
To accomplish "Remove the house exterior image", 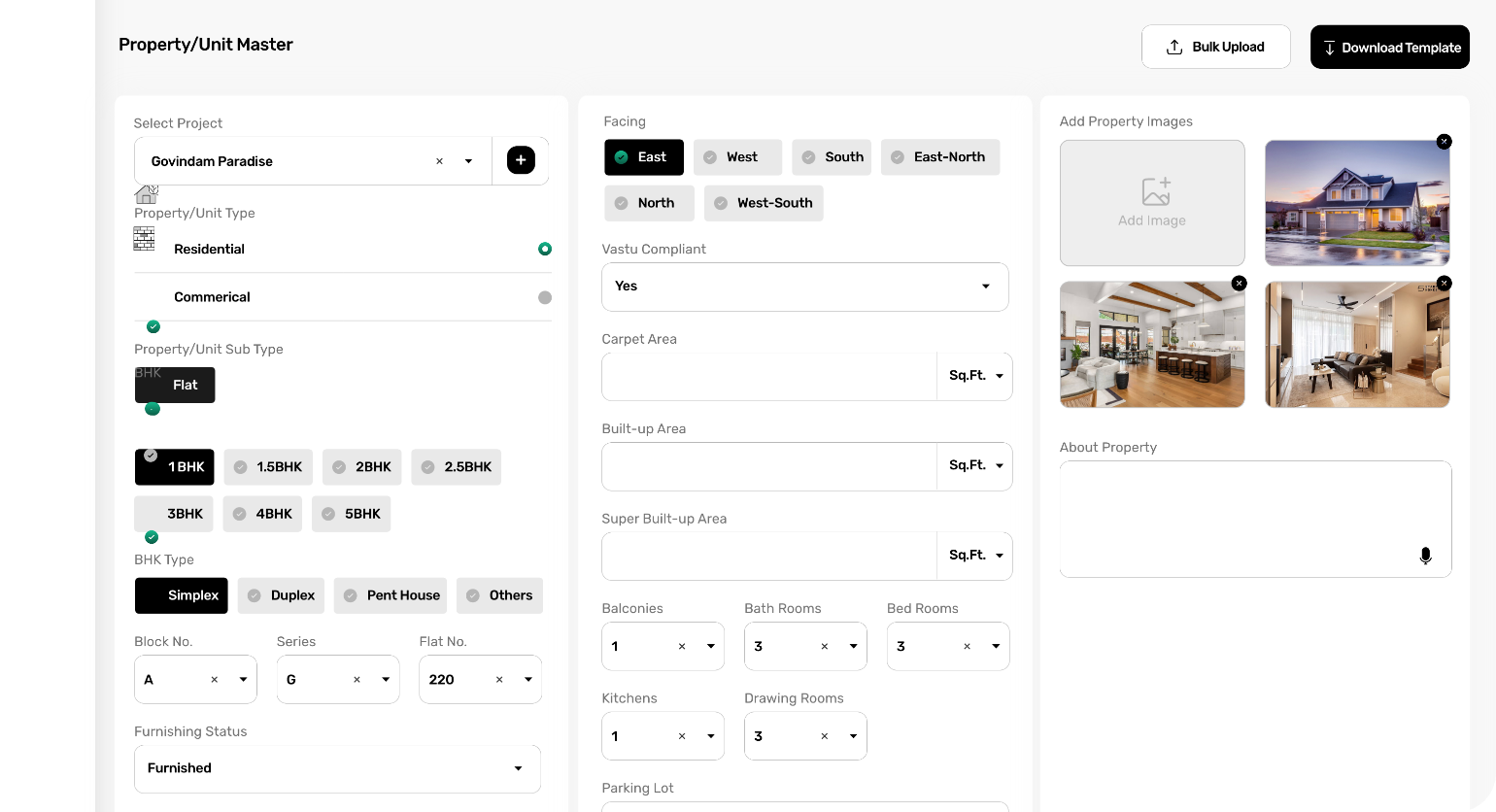I will [1445, 142].
